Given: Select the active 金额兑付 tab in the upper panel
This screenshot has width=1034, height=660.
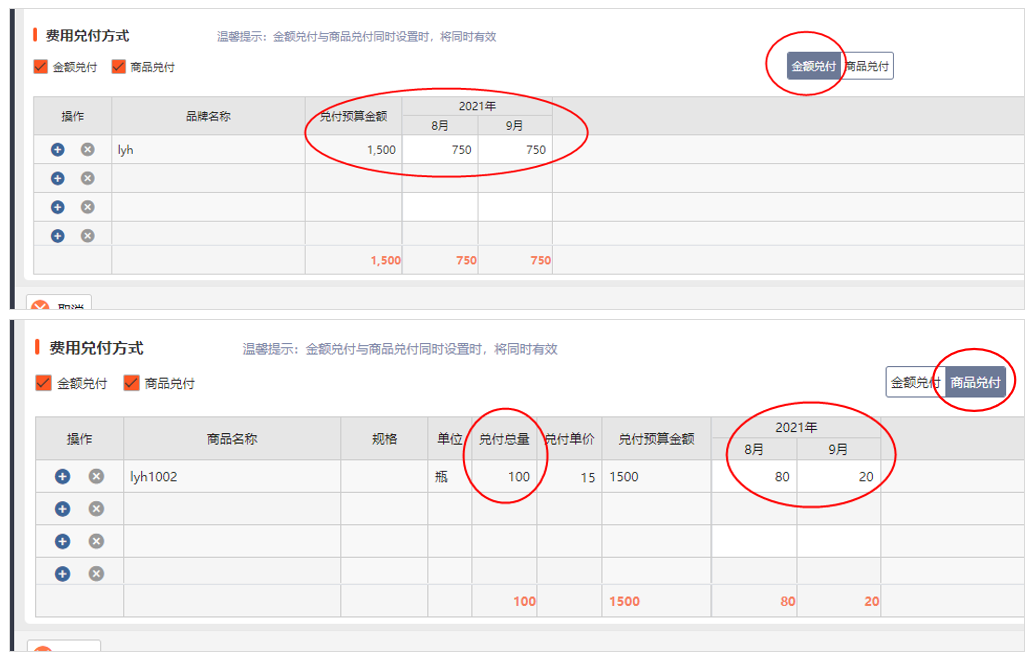Looking at the screenshot, I should tap(813, 67).
